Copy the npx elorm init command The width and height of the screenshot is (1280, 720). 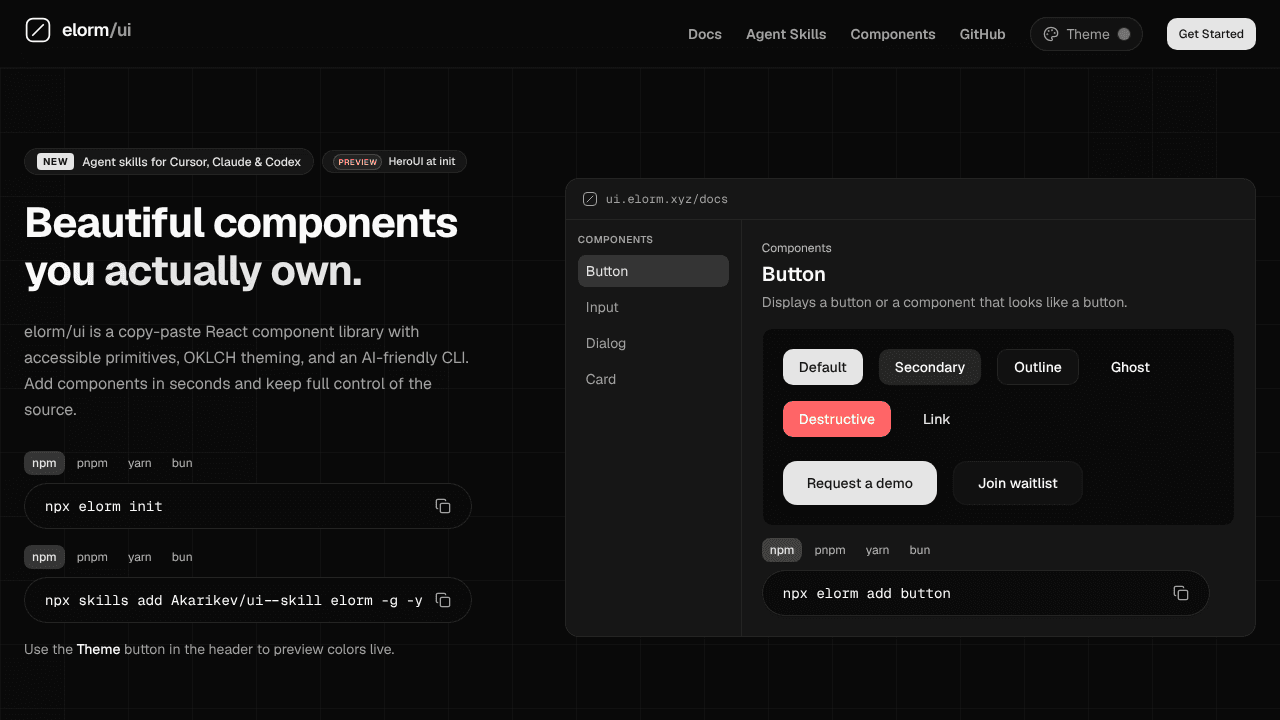443,506
